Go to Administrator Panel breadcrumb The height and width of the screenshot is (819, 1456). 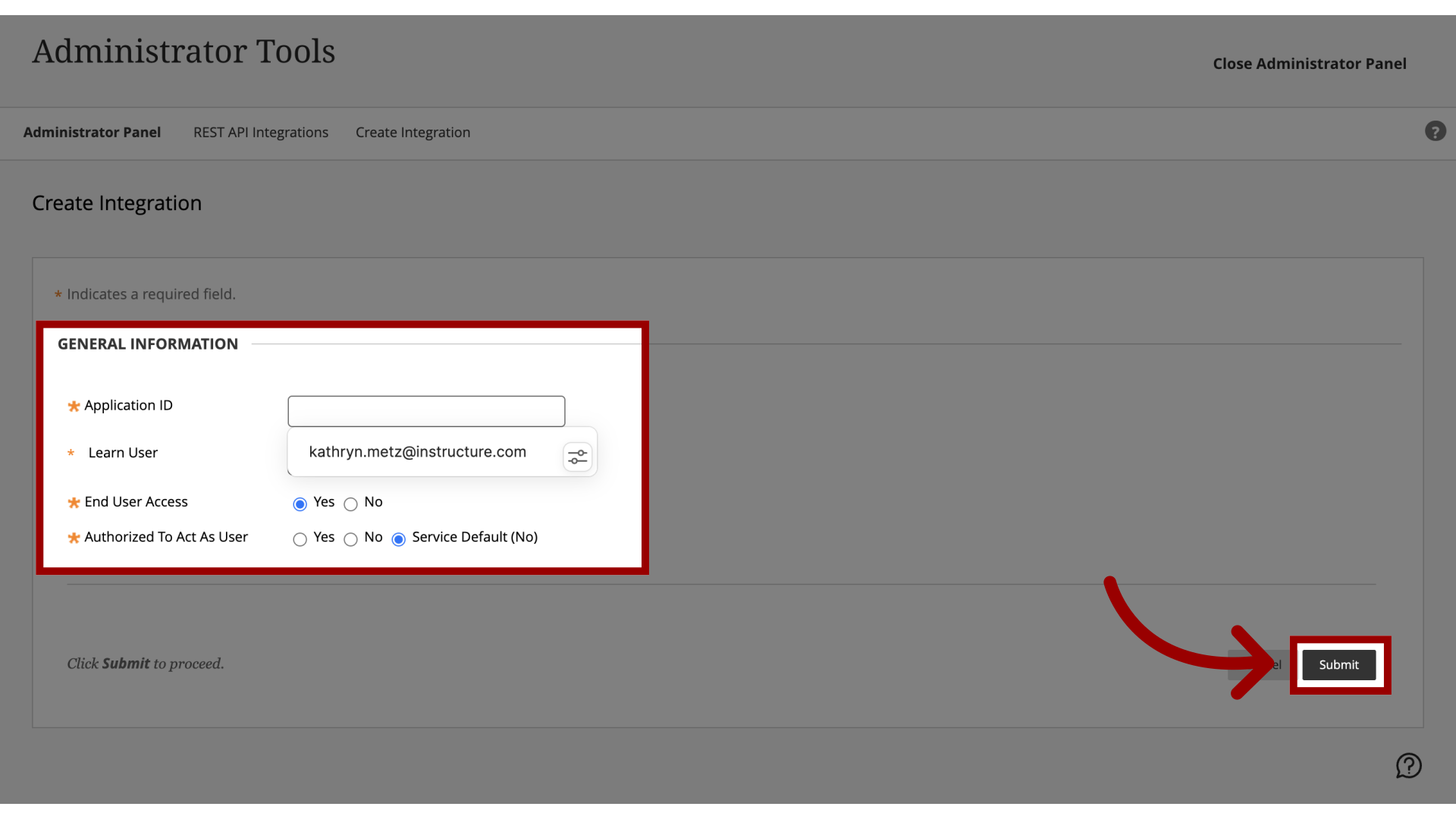coord(92,132)
